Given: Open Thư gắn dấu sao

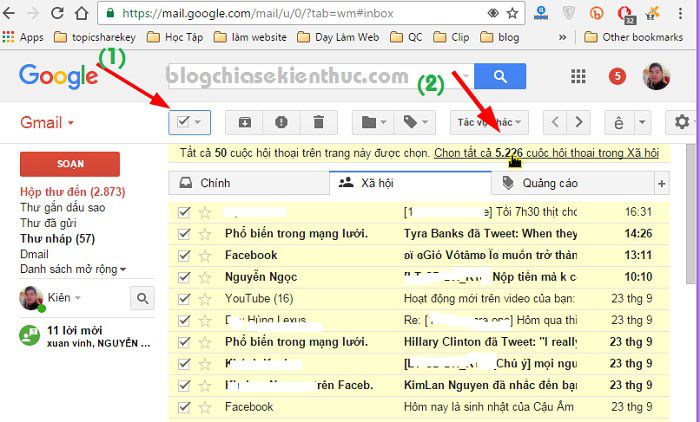Looking at the screenshot, I should coord(62,208).
